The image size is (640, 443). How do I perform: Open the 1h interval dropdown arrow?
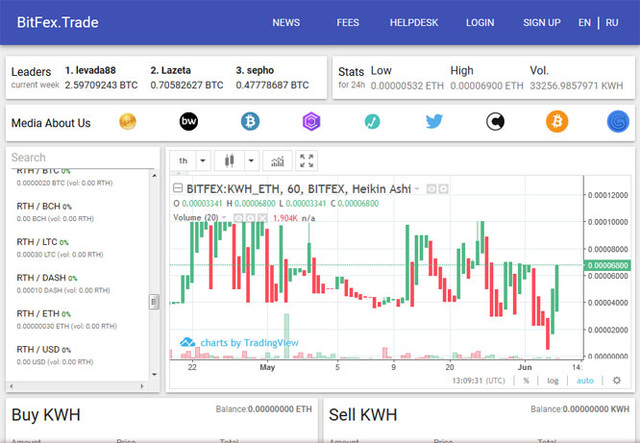click(203, 160)
